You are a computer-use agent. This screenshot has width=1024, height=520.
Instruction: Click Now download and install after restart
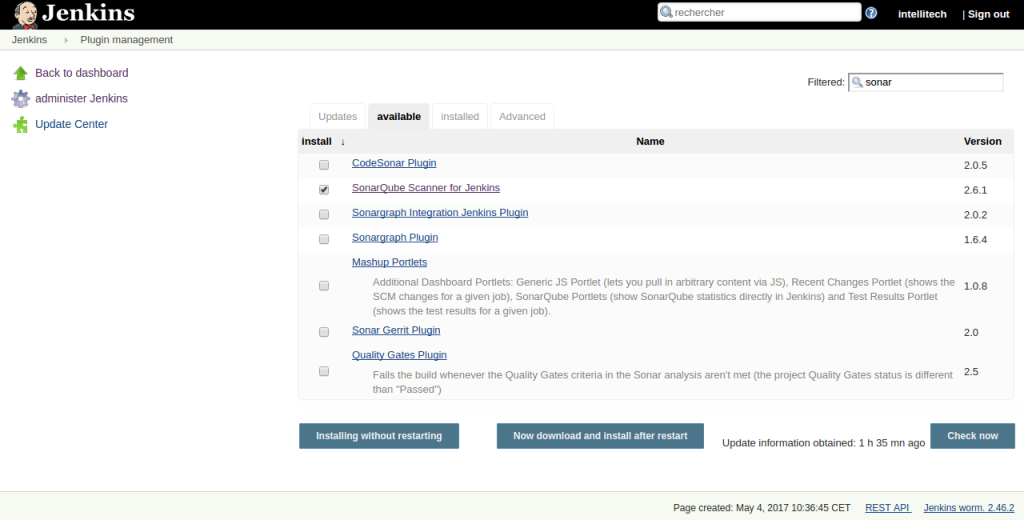point(600,436)
